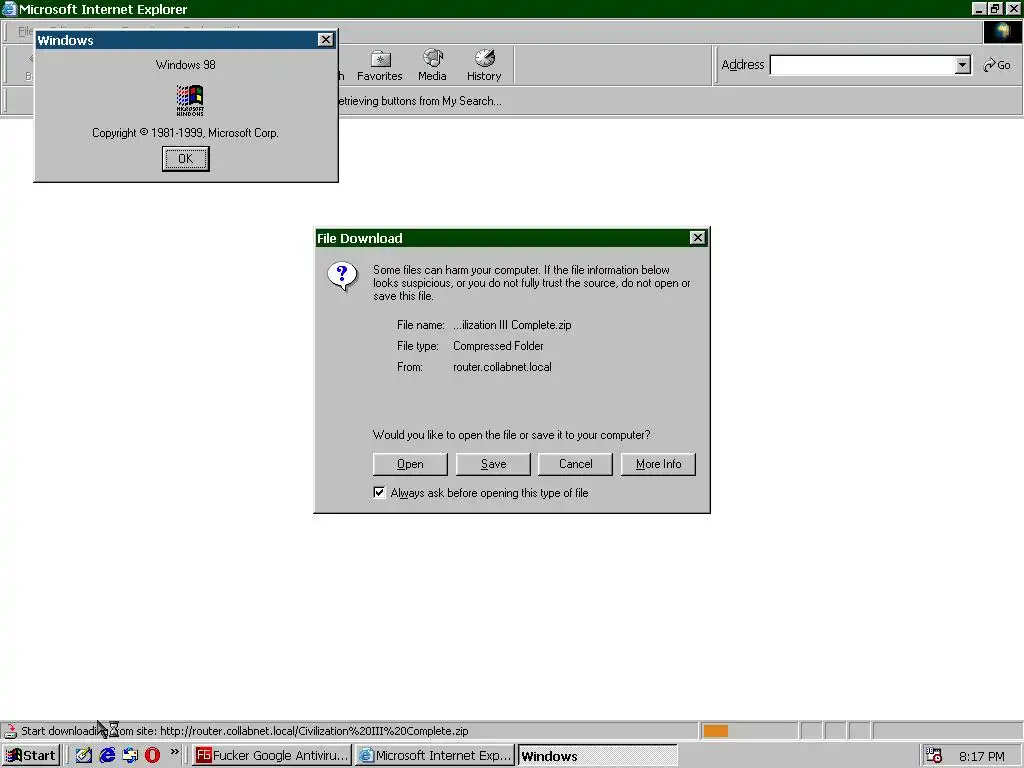Image resolution: width=1024 pixels, height=768 pixels.
Task: Open the Media toolbar button
Action: (432, 65)
